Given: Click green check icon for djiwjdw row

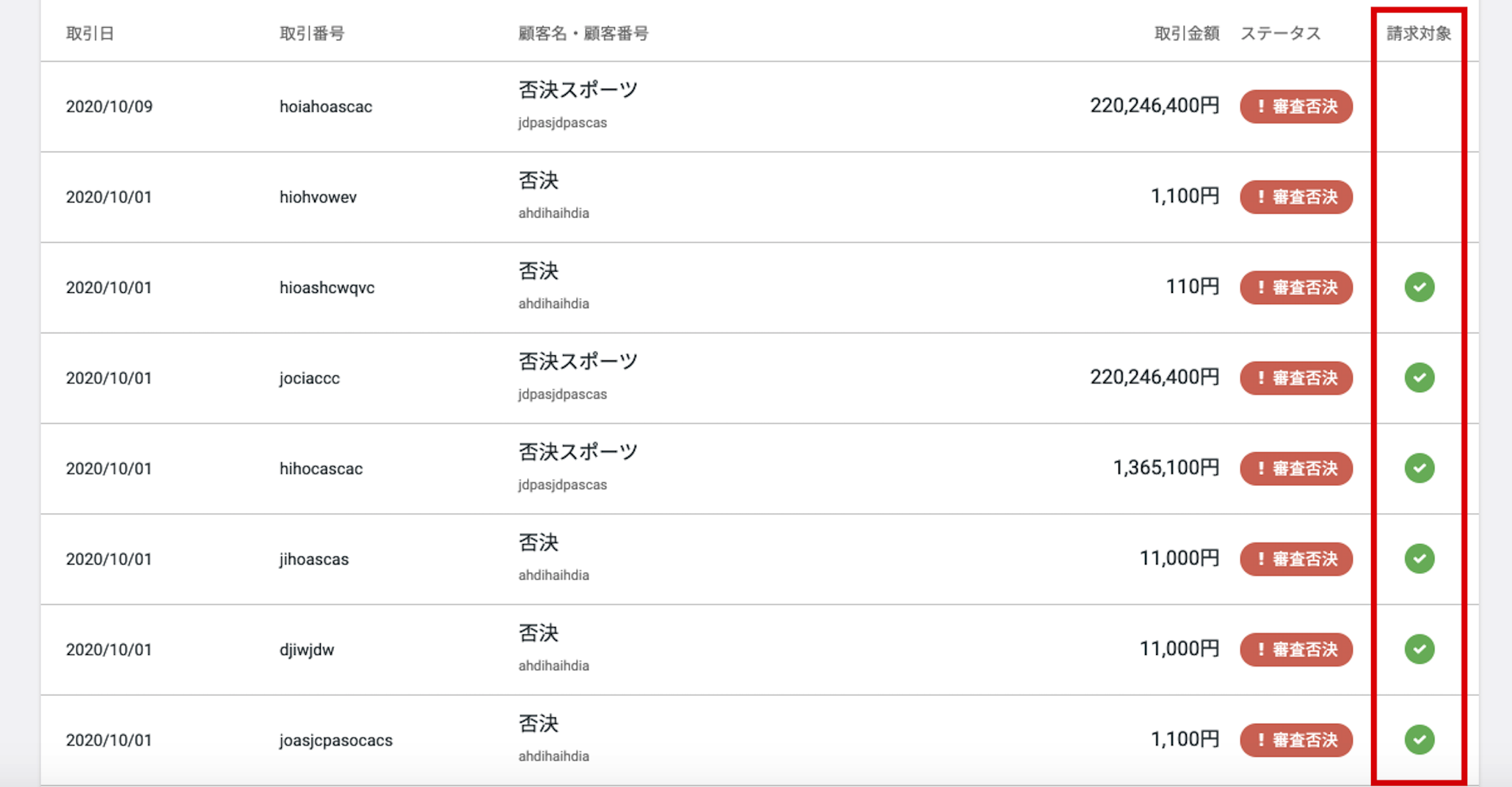Looking at the screenshot, I should point(1420,649).
